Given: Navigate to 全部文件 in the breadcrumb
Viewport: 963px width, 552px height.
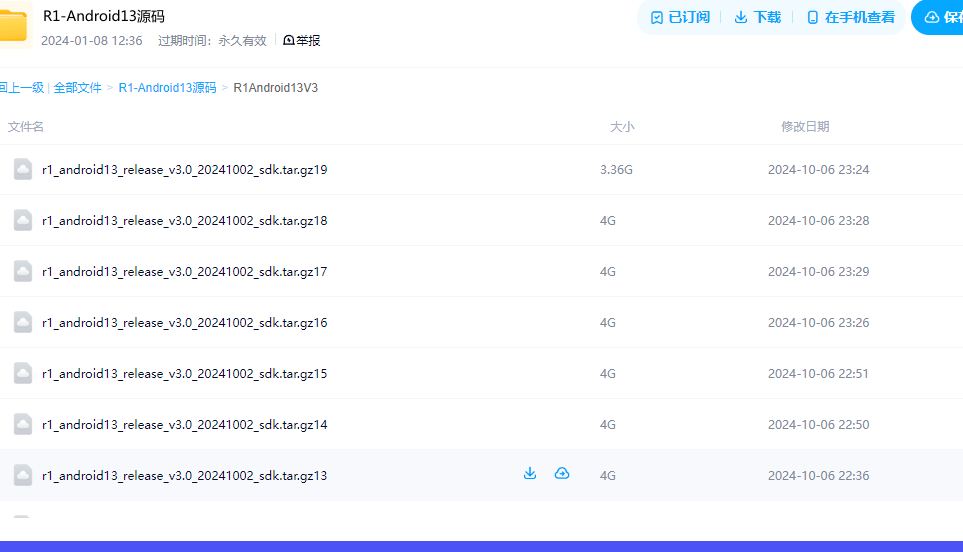Looking at the screenshot, I should coord(77,88).
